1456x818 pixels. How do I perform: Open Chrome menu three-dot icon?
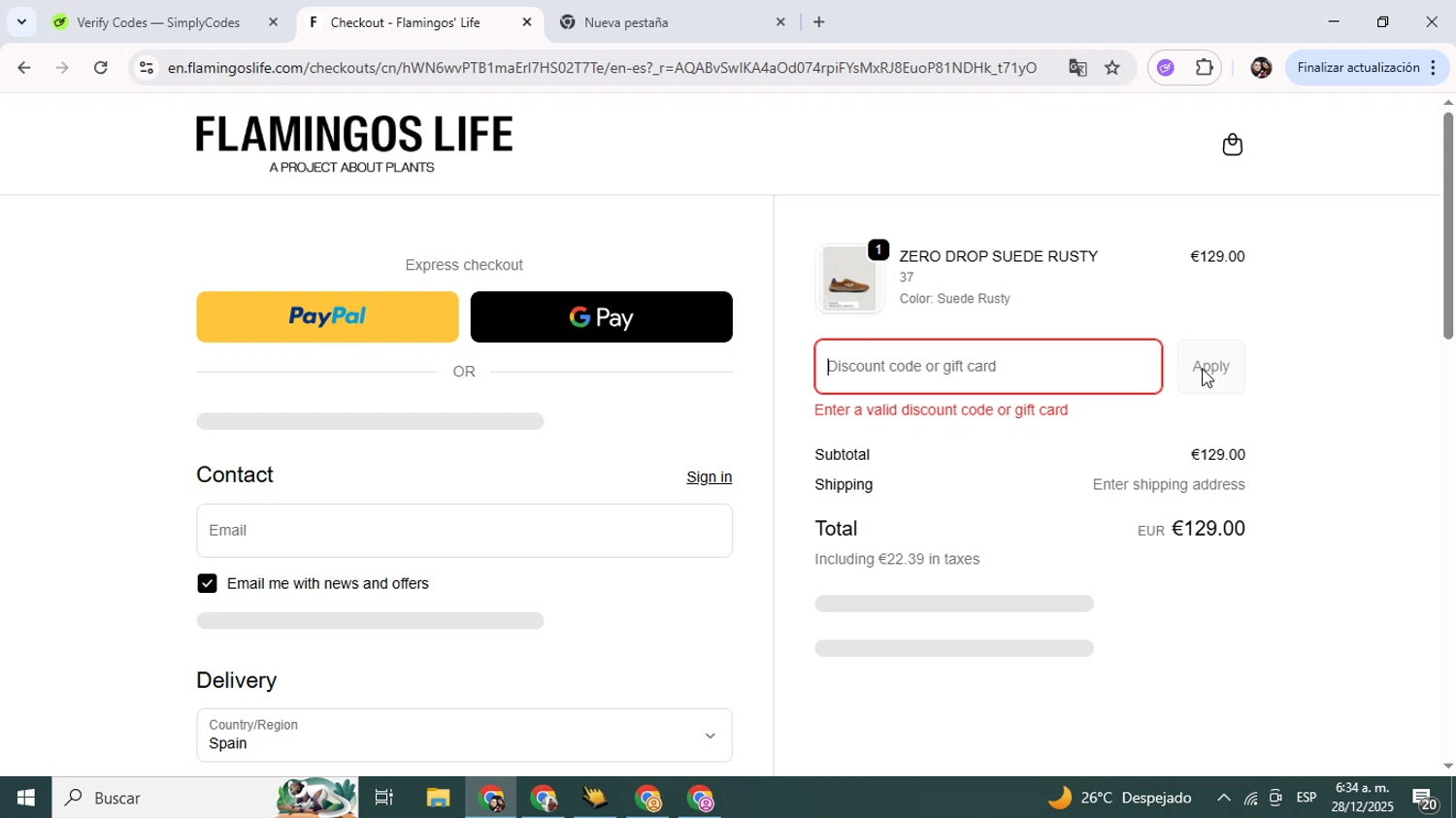(1433, 68)
